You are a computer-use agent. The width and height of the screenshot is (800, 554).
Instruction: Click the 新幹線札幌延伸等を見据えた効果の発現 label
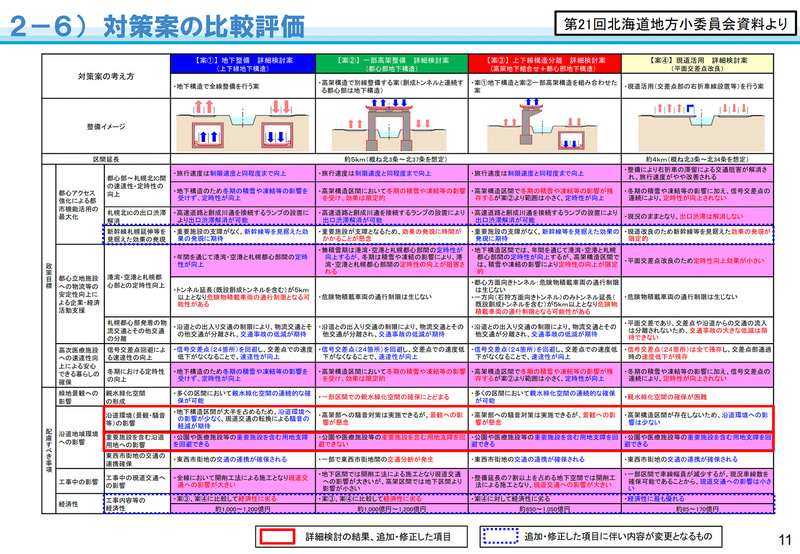click(x=137, y=235)
